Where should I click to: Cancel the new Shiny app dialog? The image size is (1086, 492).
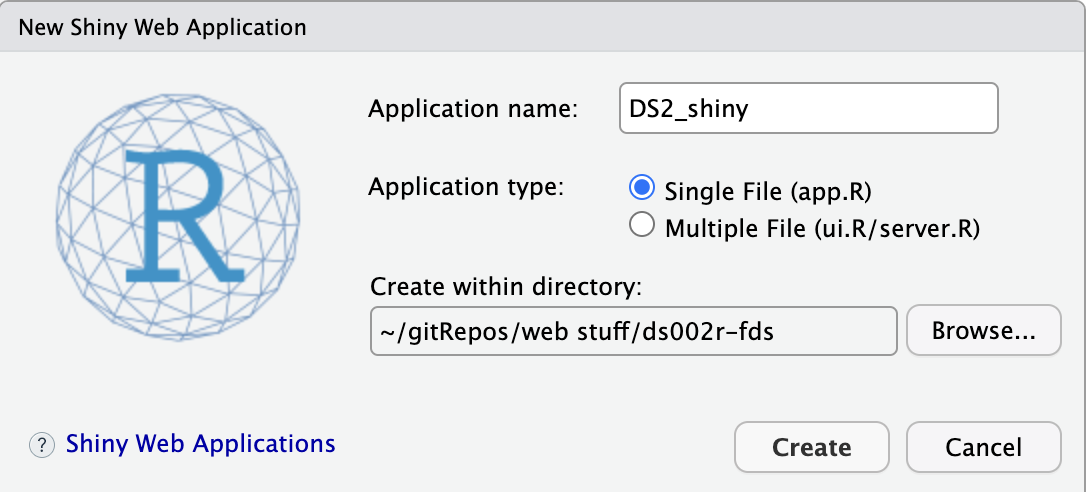pyautogui.click(x=983, y=447)
